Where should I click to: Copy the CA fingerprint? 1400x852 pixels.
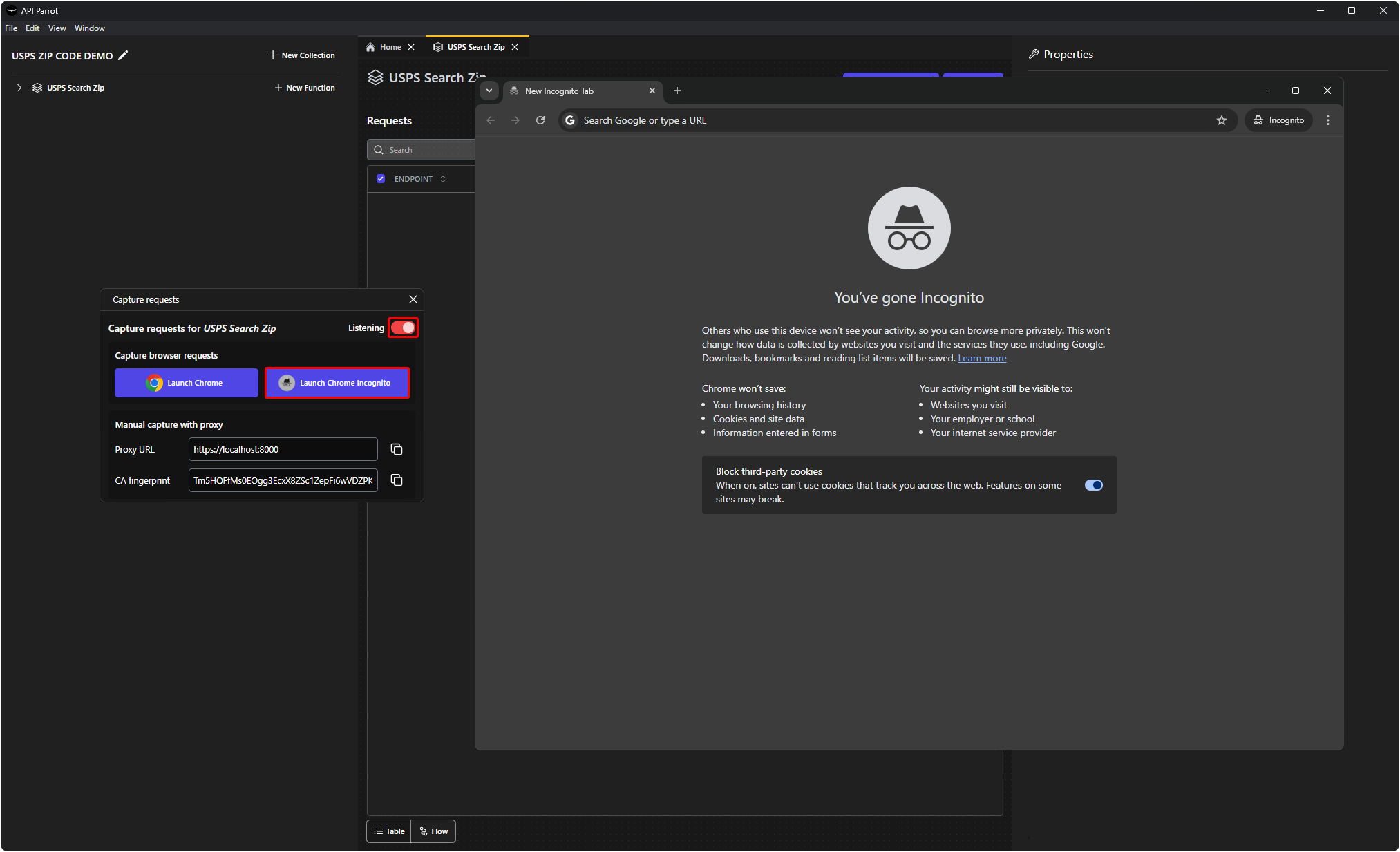397,480
